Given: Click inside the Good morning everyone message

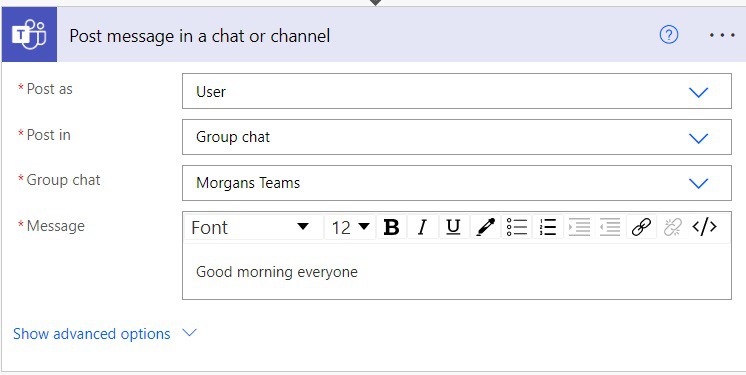Looking at the screenshot, I should tap(276, 272).
